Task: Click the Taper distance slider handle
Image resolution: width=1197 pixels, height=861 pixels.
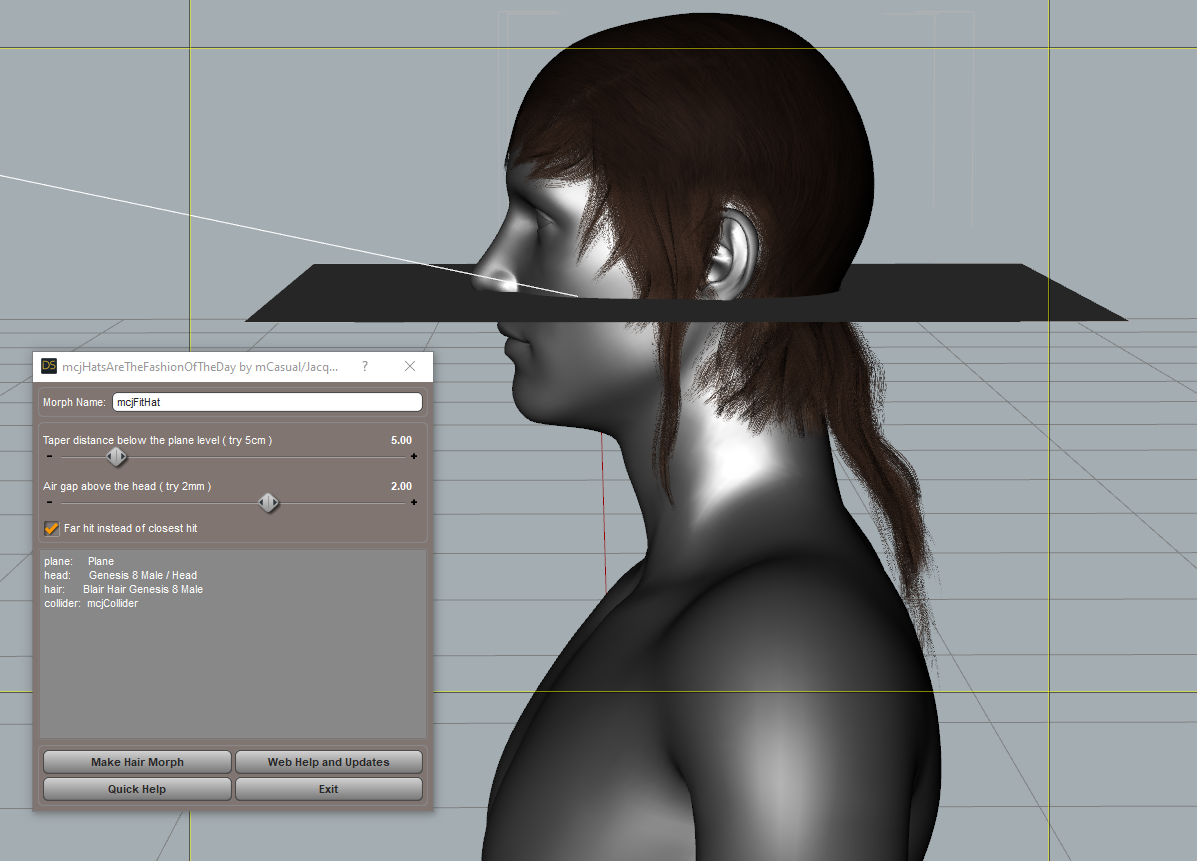Action: click(116, 457)
